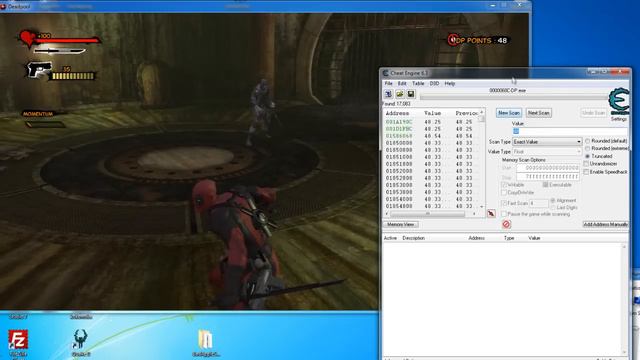This screenshot has height=360, width=640.
Task: Click the Stop address input field
Action: tap(548, 176)
